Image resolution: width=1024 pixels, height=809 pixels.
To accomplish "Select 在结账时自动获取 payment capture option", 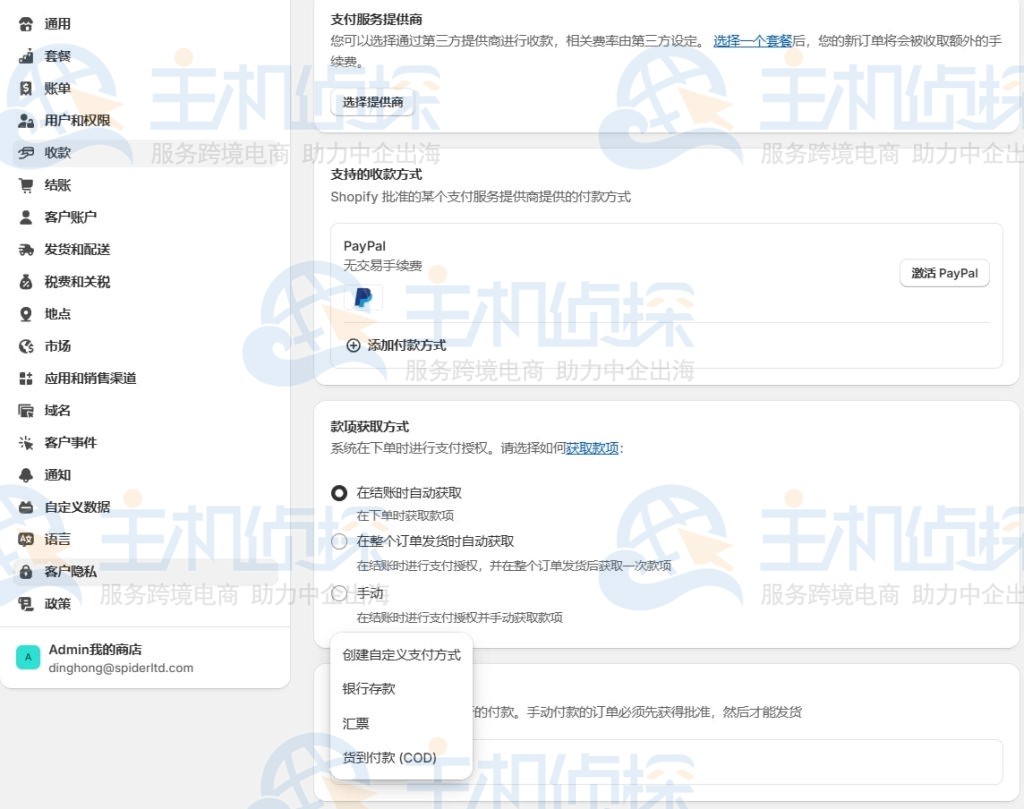I will coord(342,493).
